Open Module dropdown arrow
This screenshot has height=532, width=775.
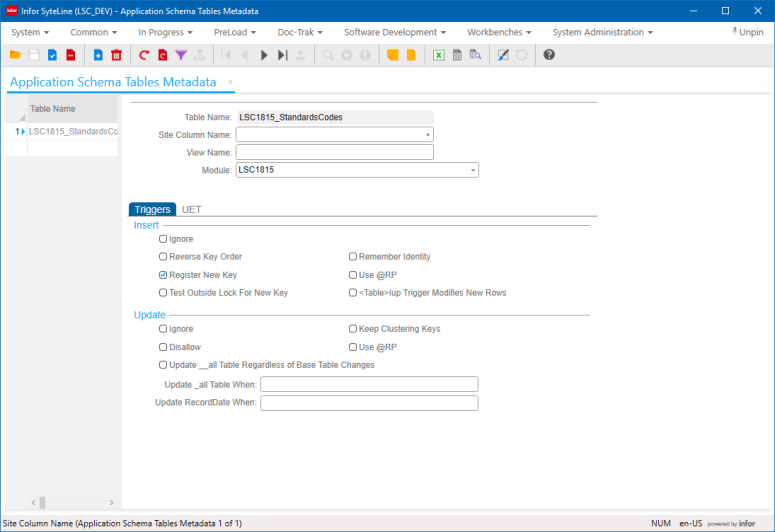(473, 170)
